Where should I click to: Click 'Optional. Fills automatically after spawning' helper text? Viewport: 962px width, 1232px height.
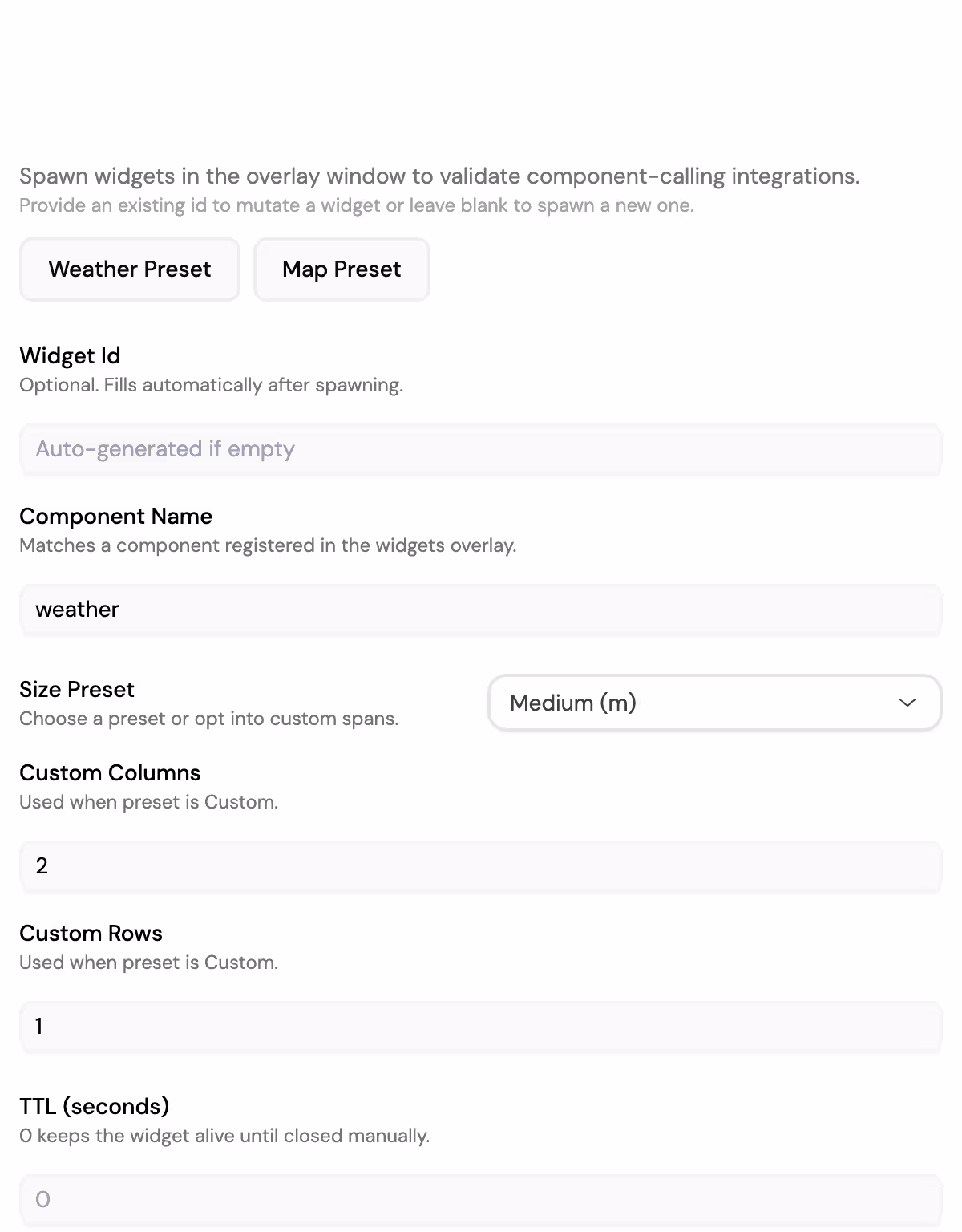click(211, 385)
